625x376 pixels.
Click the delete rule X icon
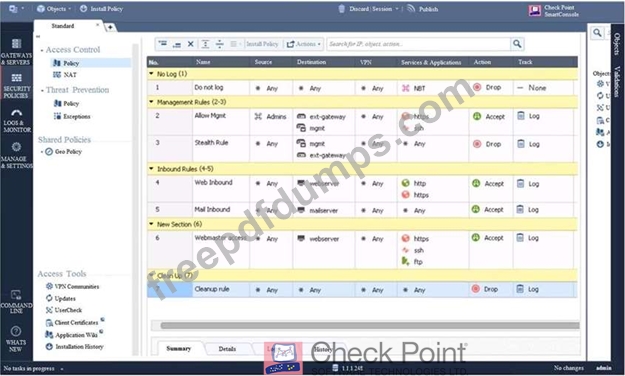click(x=191, y=44)
